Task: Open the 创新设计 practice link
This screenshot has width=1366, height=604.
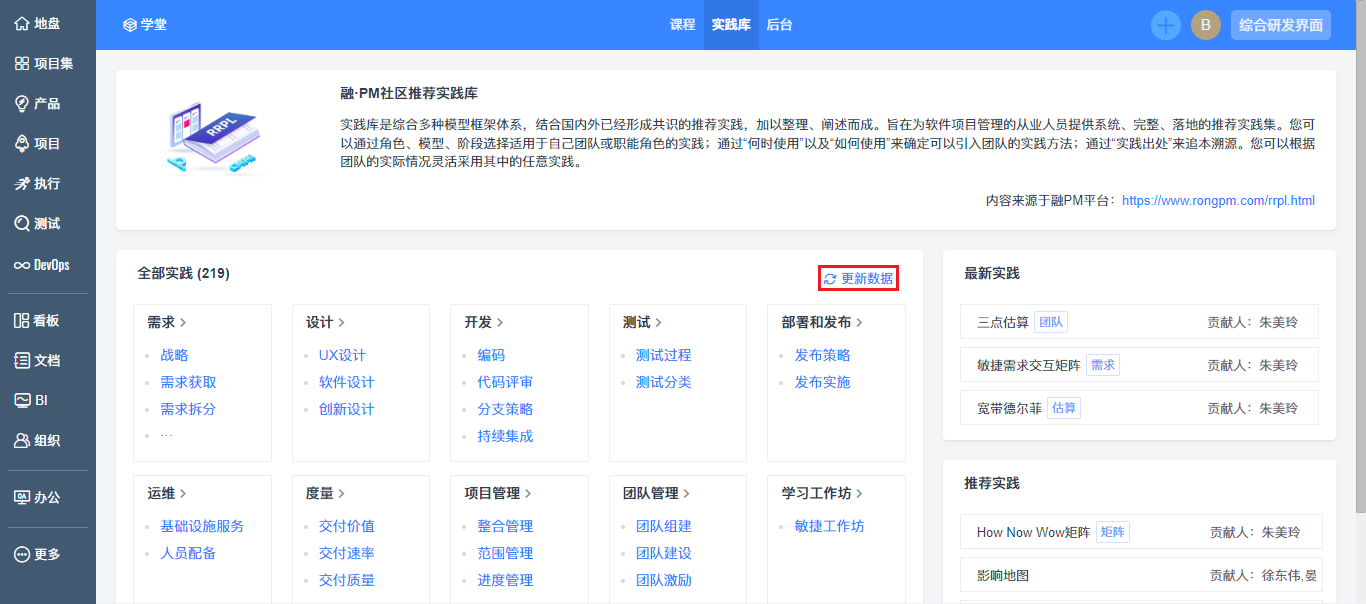Action: click(x=347, y=409)
